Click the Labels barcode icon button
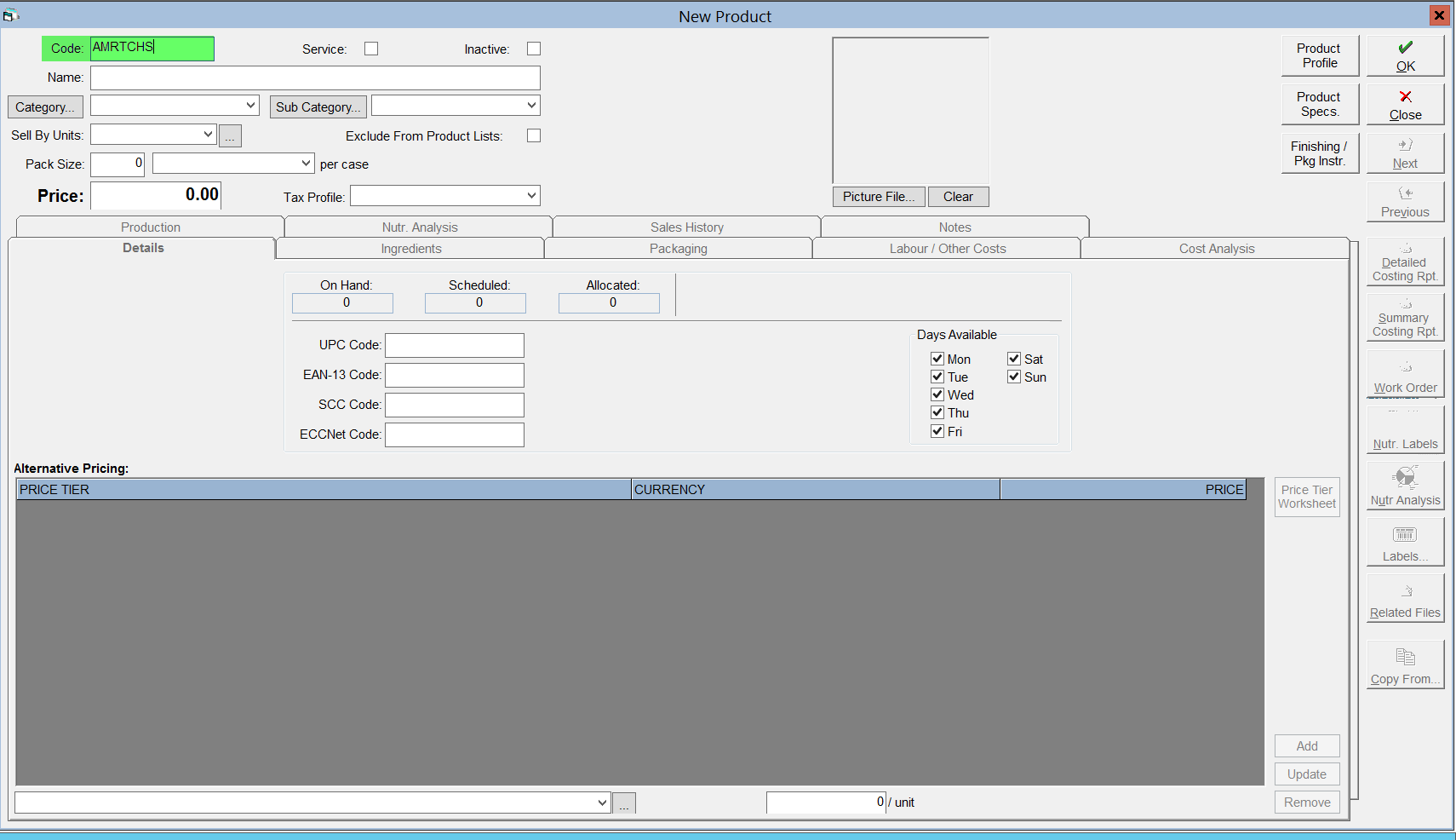1456x840 pixels. point(1405,543)
